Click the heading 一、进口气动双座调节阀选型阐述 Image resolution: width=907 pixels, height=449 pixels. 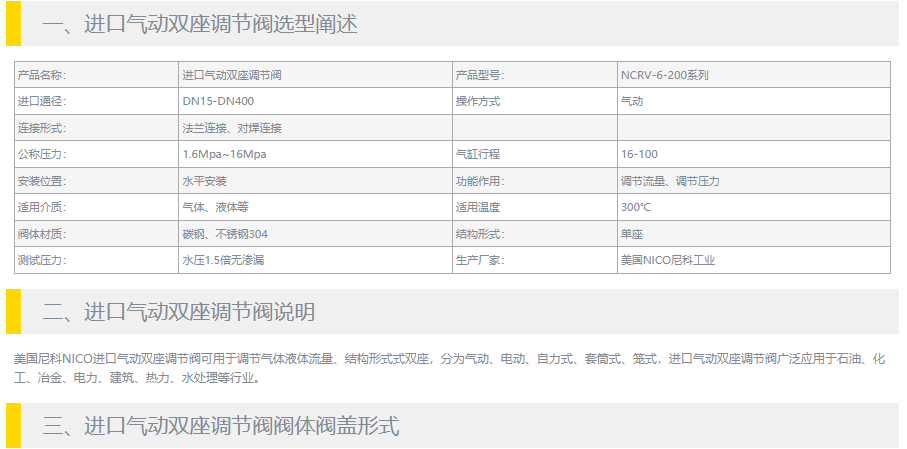(200, 25)
